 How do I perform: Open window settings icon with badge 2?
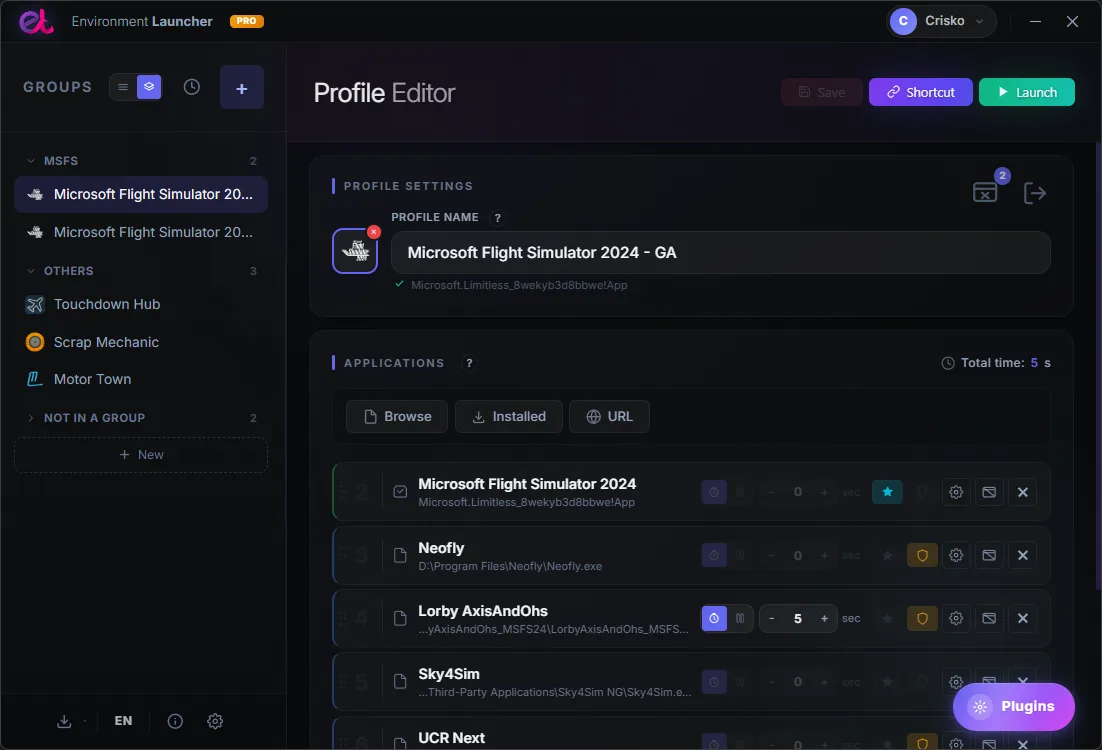tap(985, 192)
